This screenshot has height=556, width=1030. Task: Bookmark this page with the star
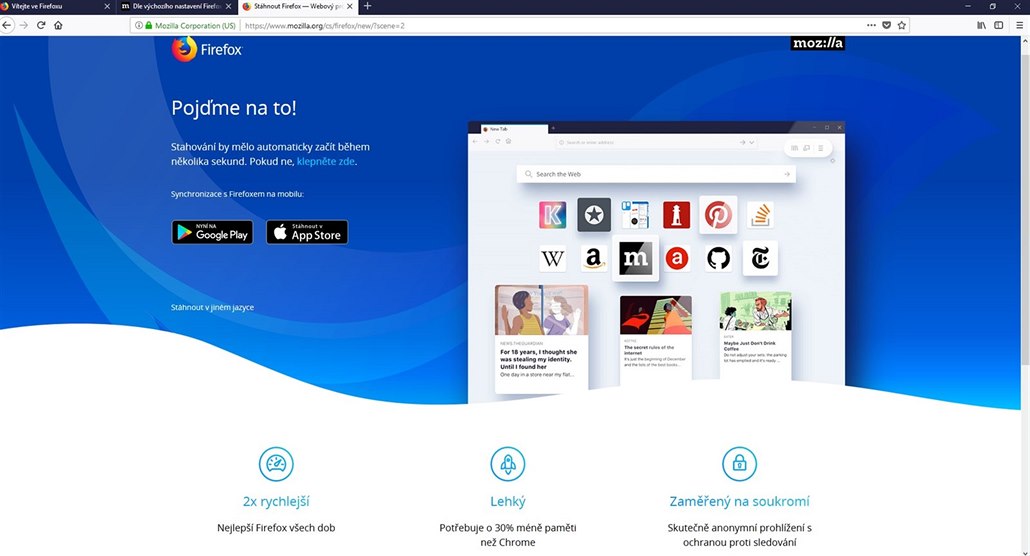tap(901, 25)
